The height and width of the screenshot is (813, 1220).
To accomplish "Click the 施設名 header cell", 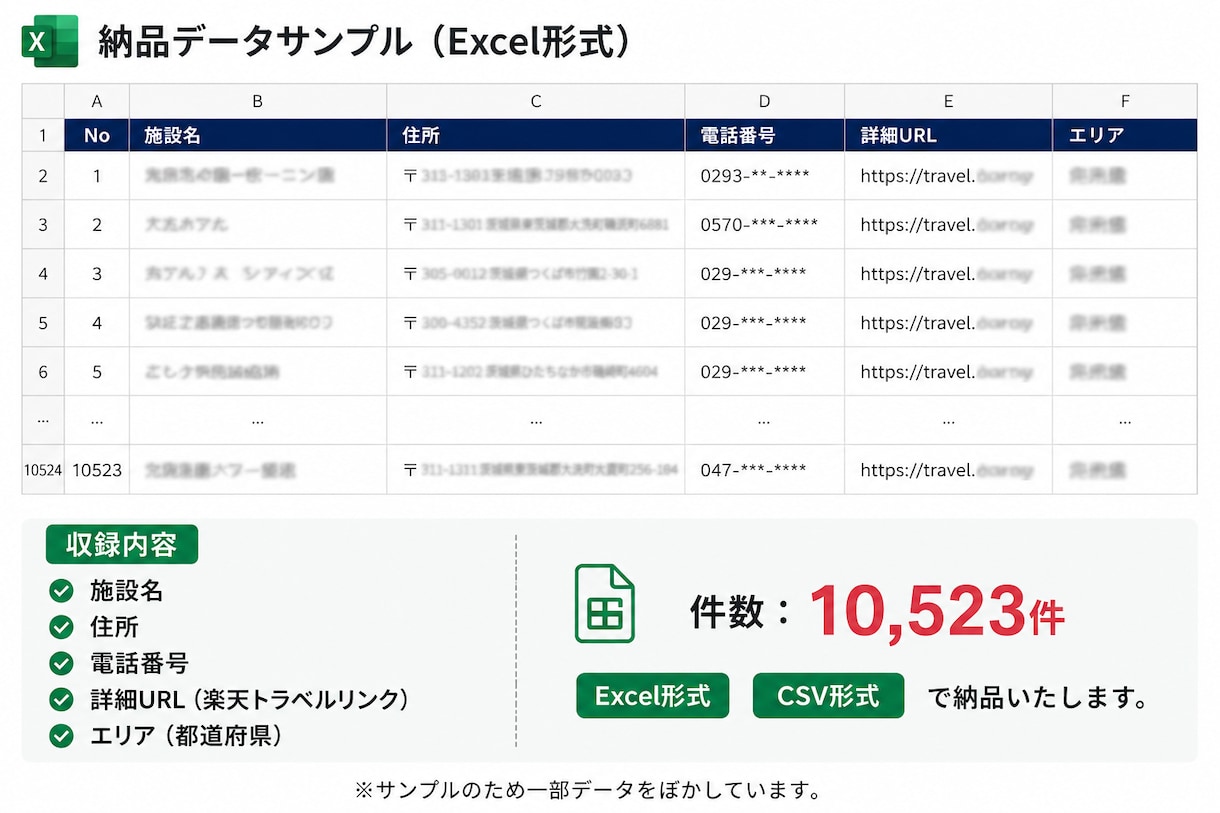I will coord(258,135).
